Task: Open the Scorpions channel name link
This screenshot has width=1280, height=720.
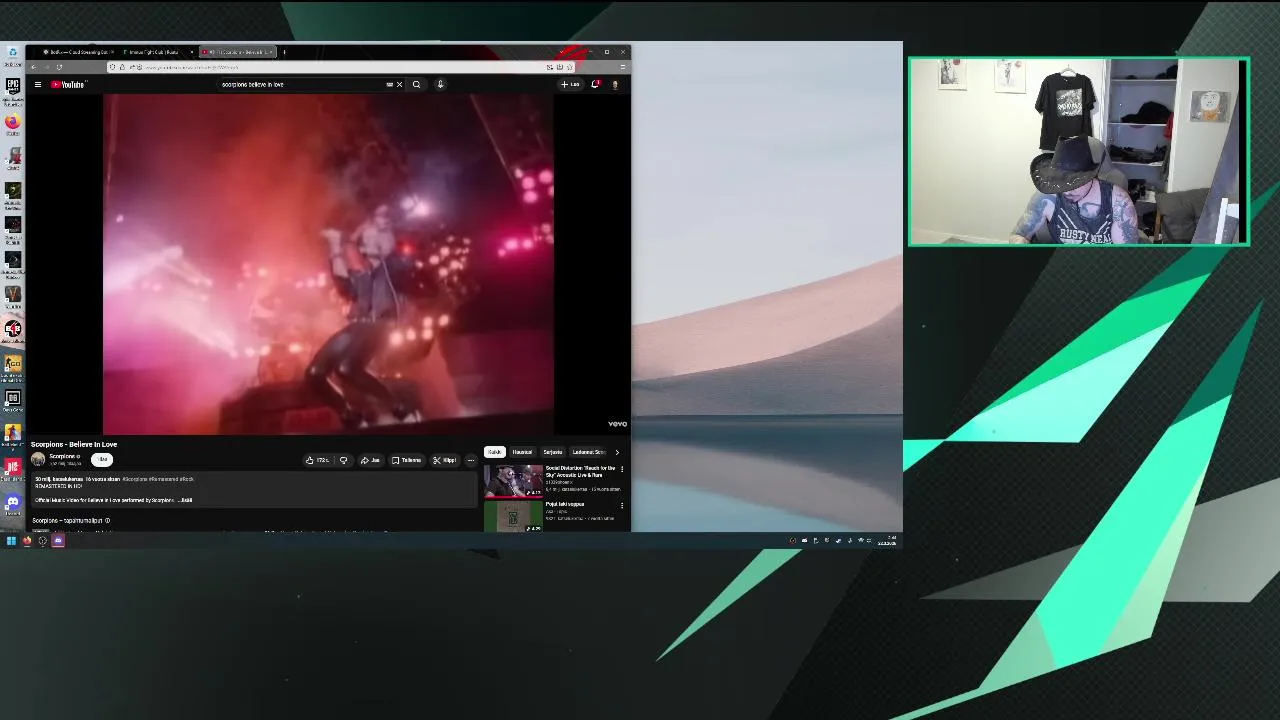Action: click(x=63, y=456)
